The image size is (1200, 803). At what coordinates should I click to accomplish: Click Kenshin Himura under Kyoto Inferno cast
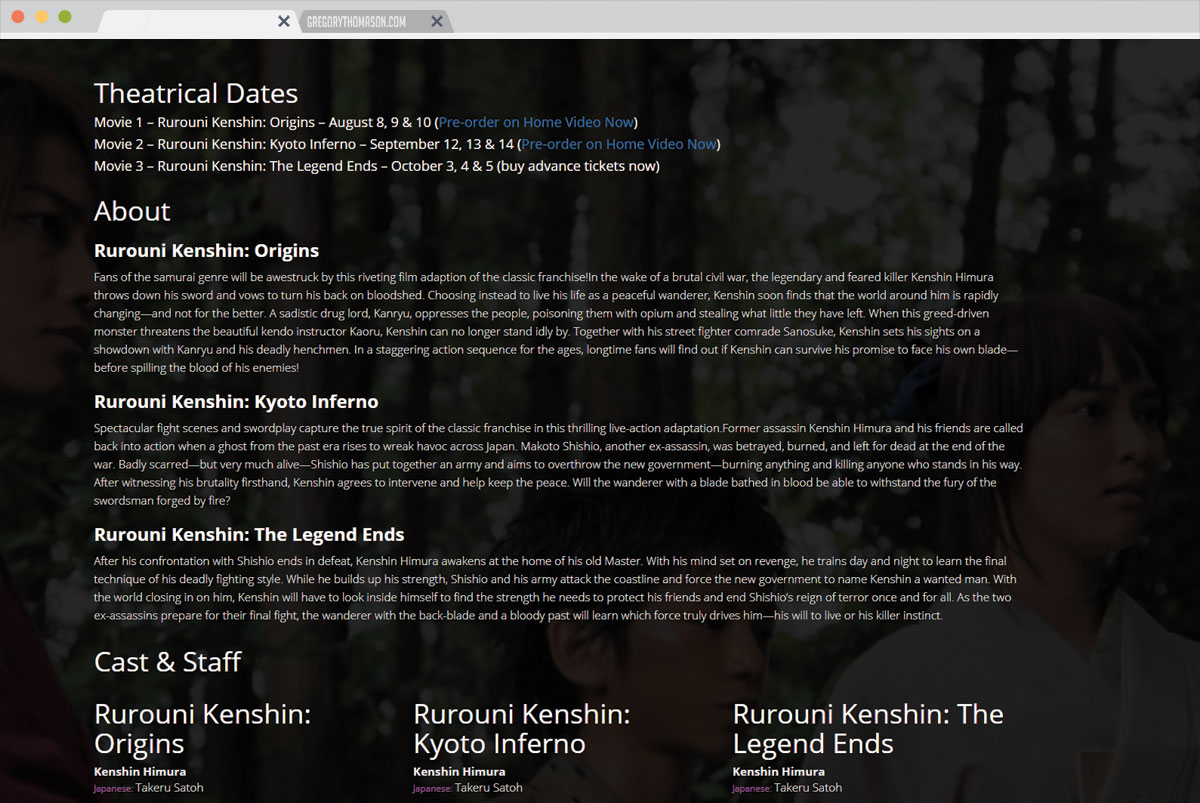(459, 771)
